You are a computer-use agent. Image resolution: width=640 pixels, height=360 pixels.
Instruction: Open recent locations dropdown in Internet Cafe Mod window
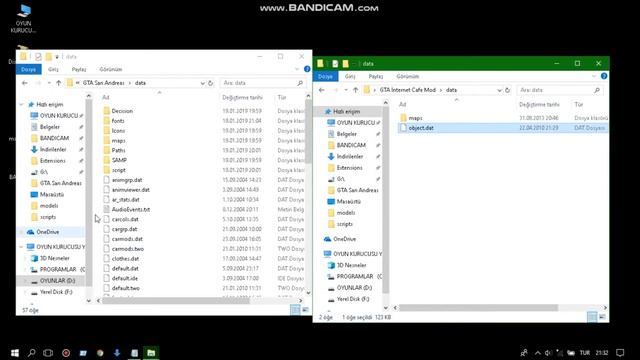[346, 90]
